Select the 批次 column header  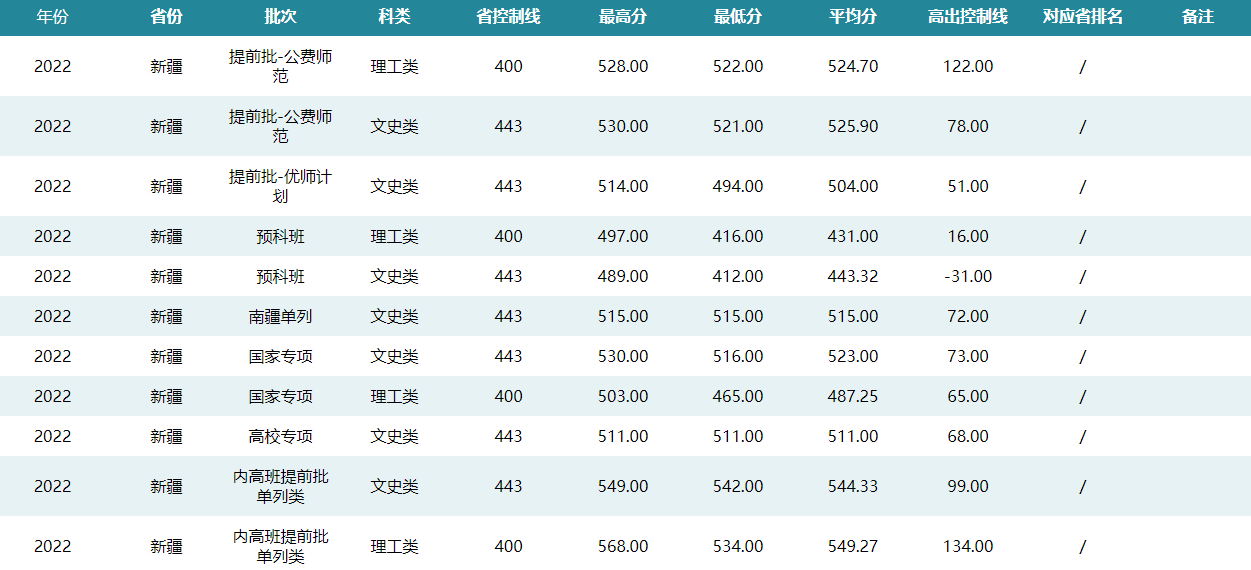pos(280,17)
